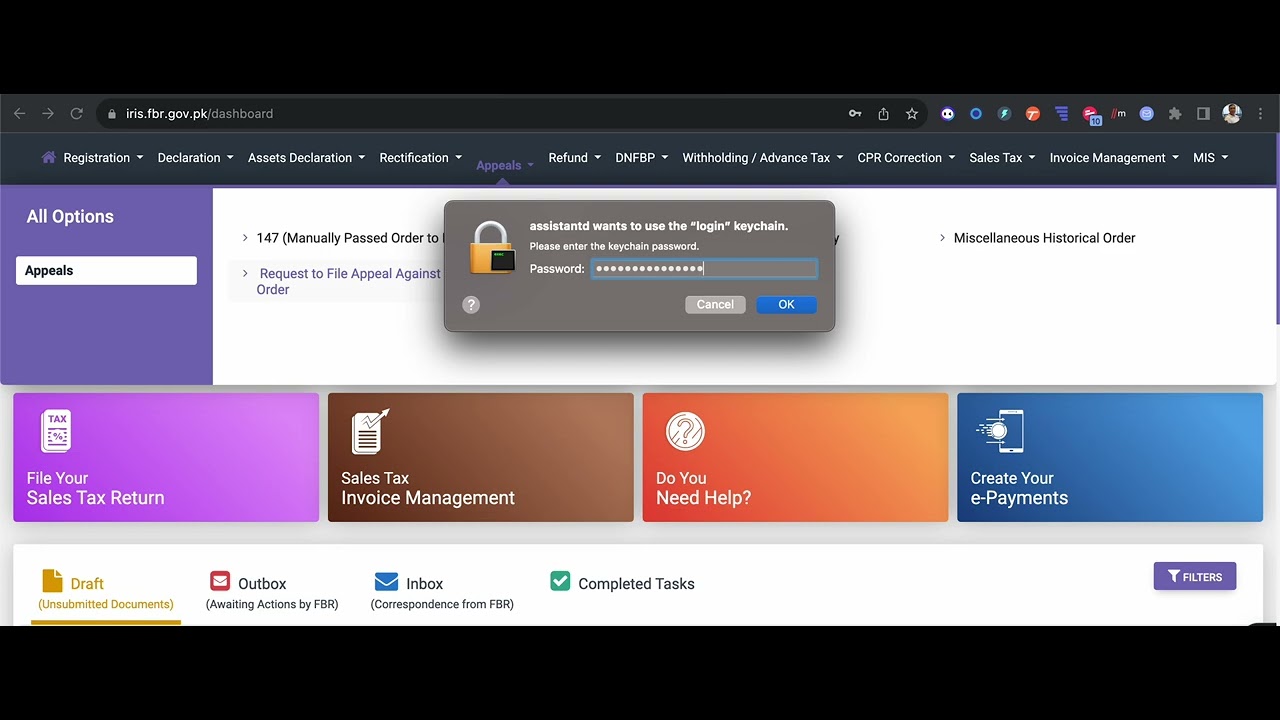The width and height of the screenshot is (1280, 720).
Task: Click the help question mark in keychain dialog
Action: [x=471, y=304]
